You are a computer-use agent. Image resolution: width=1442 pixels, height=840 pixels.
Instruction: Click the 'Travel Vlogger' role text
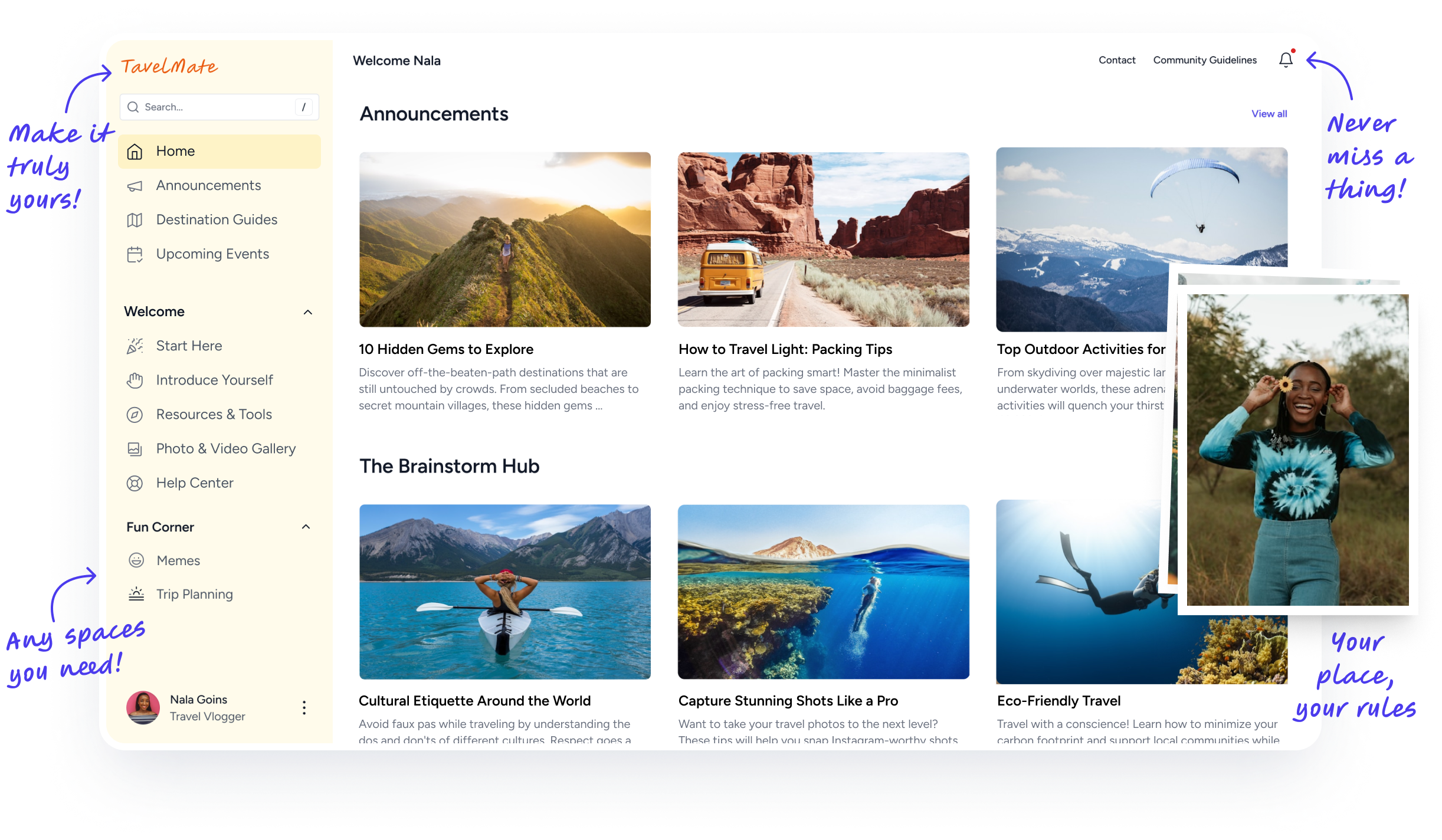[x=207, y=716]
